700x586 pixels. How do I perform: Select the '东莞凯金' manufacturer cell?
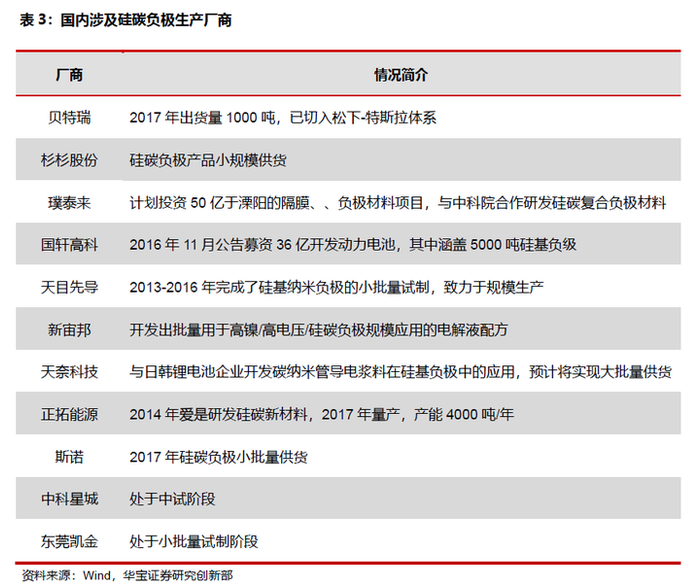(x=69, y=541)
